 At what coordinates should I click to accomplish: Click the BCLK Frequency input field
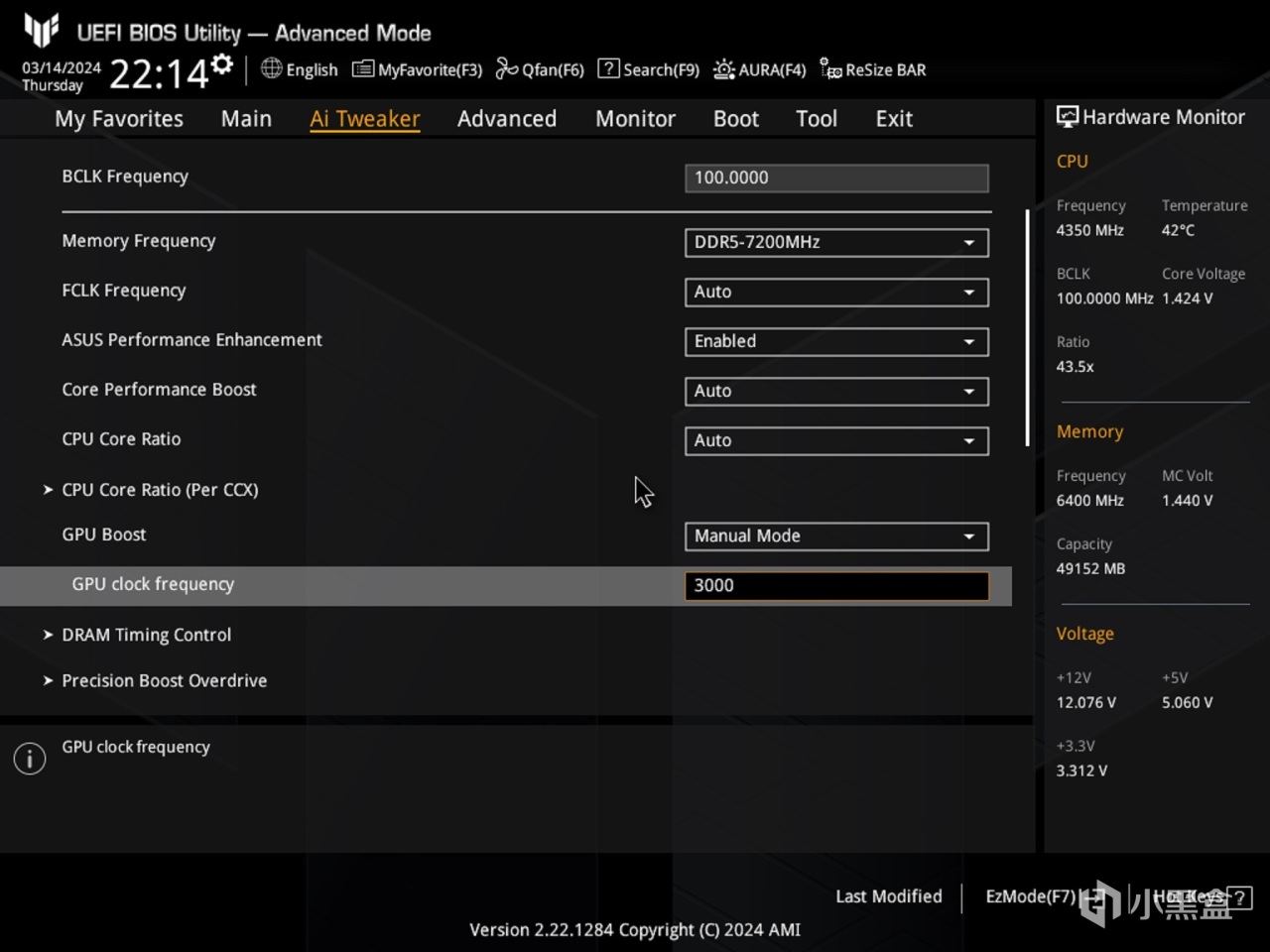836,178
